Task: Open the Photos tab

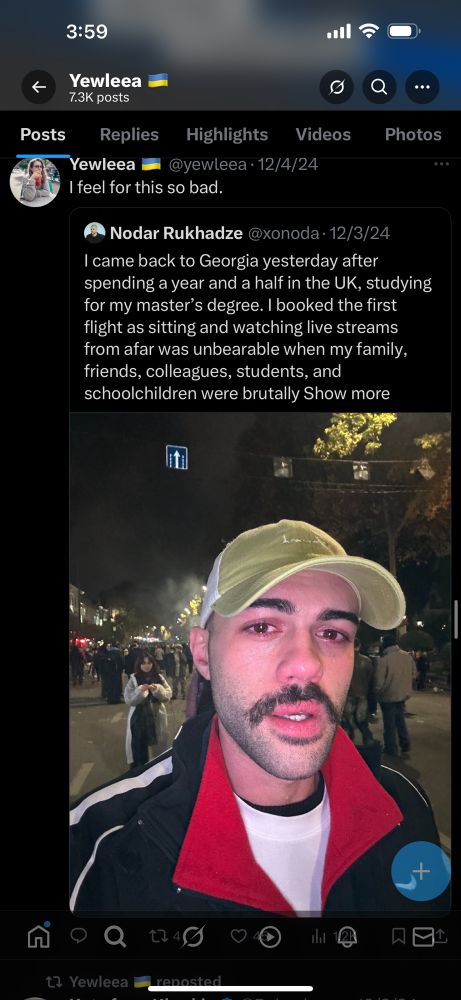Action: pos(413,135)
